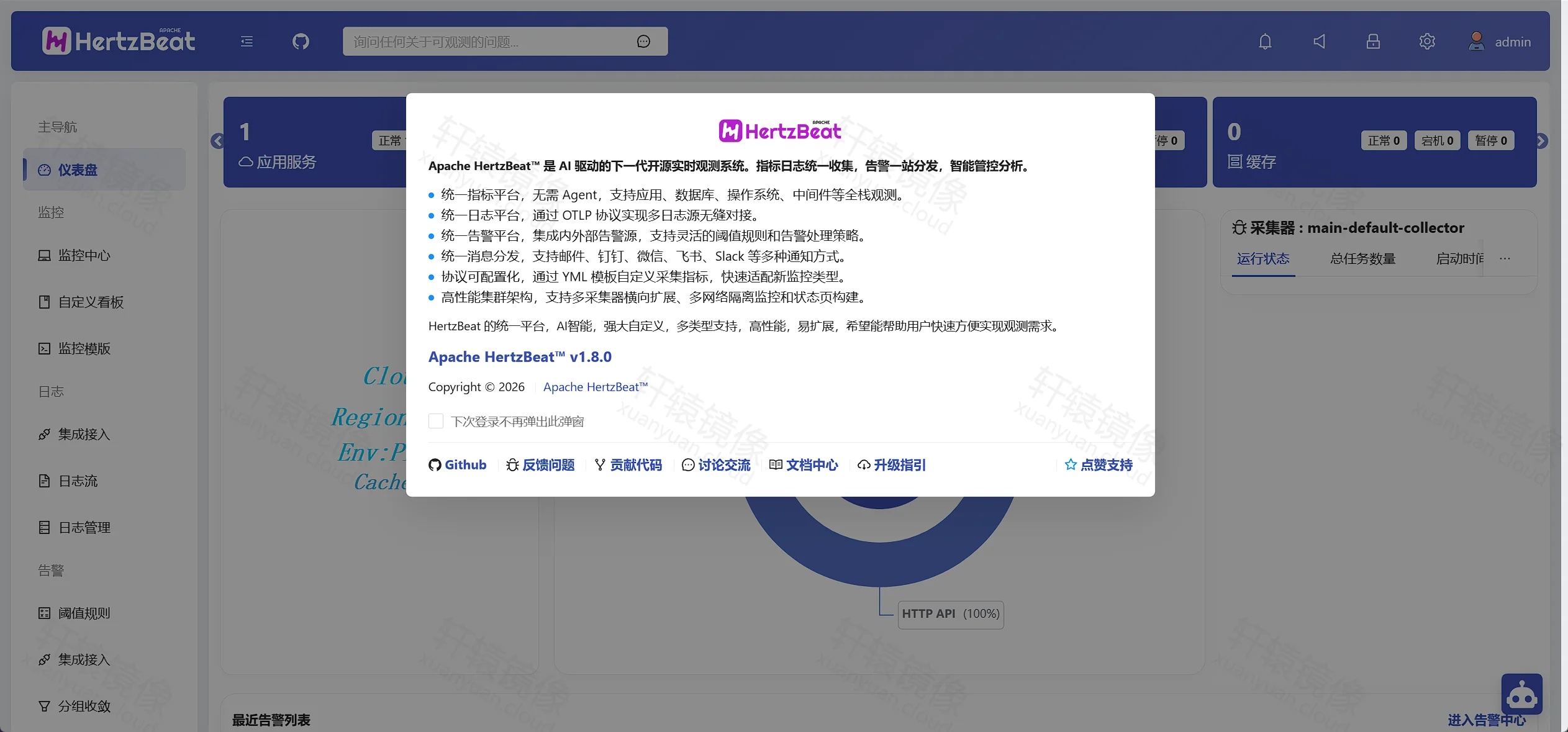This screenshot has width=1568, height=732.
Task: Open 监控中心 in the sidebar
Action: 104,255
